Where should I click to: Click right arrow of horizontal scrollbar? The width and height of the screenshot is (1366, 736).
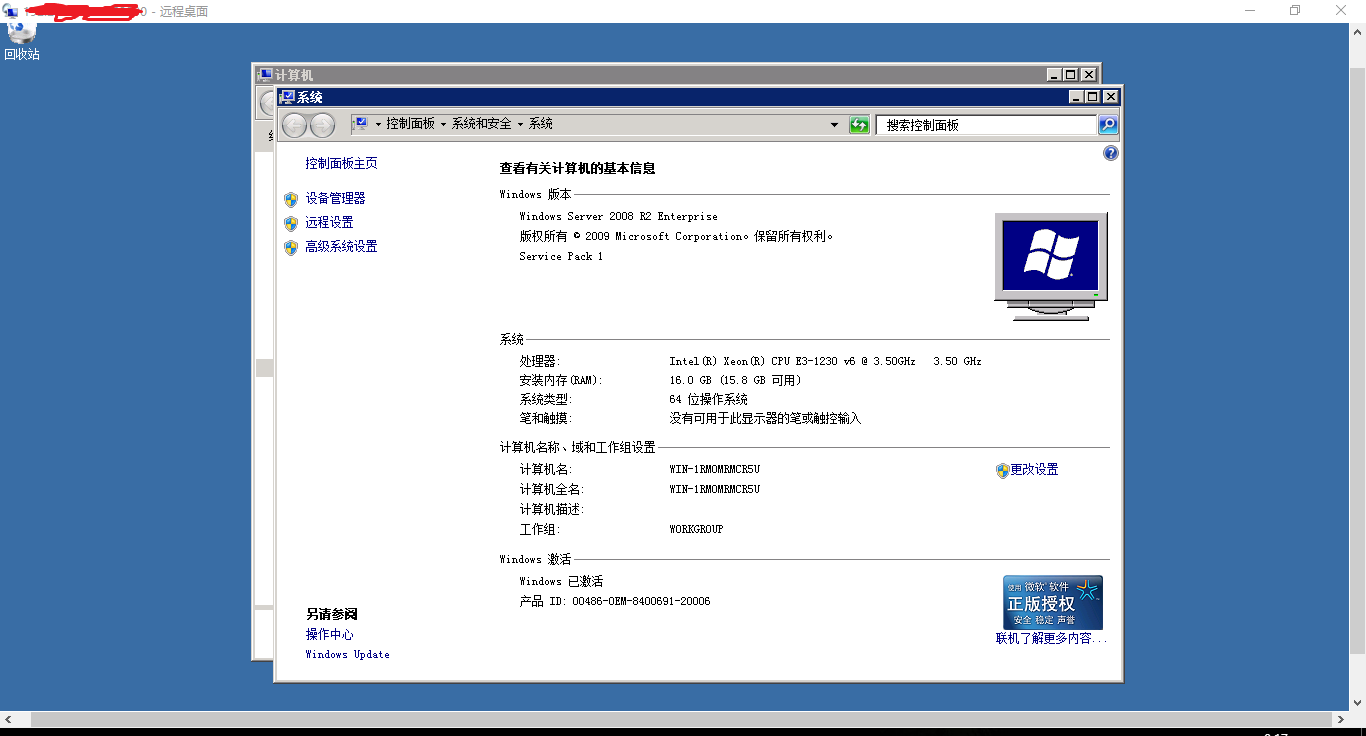tap(1341, 720)
